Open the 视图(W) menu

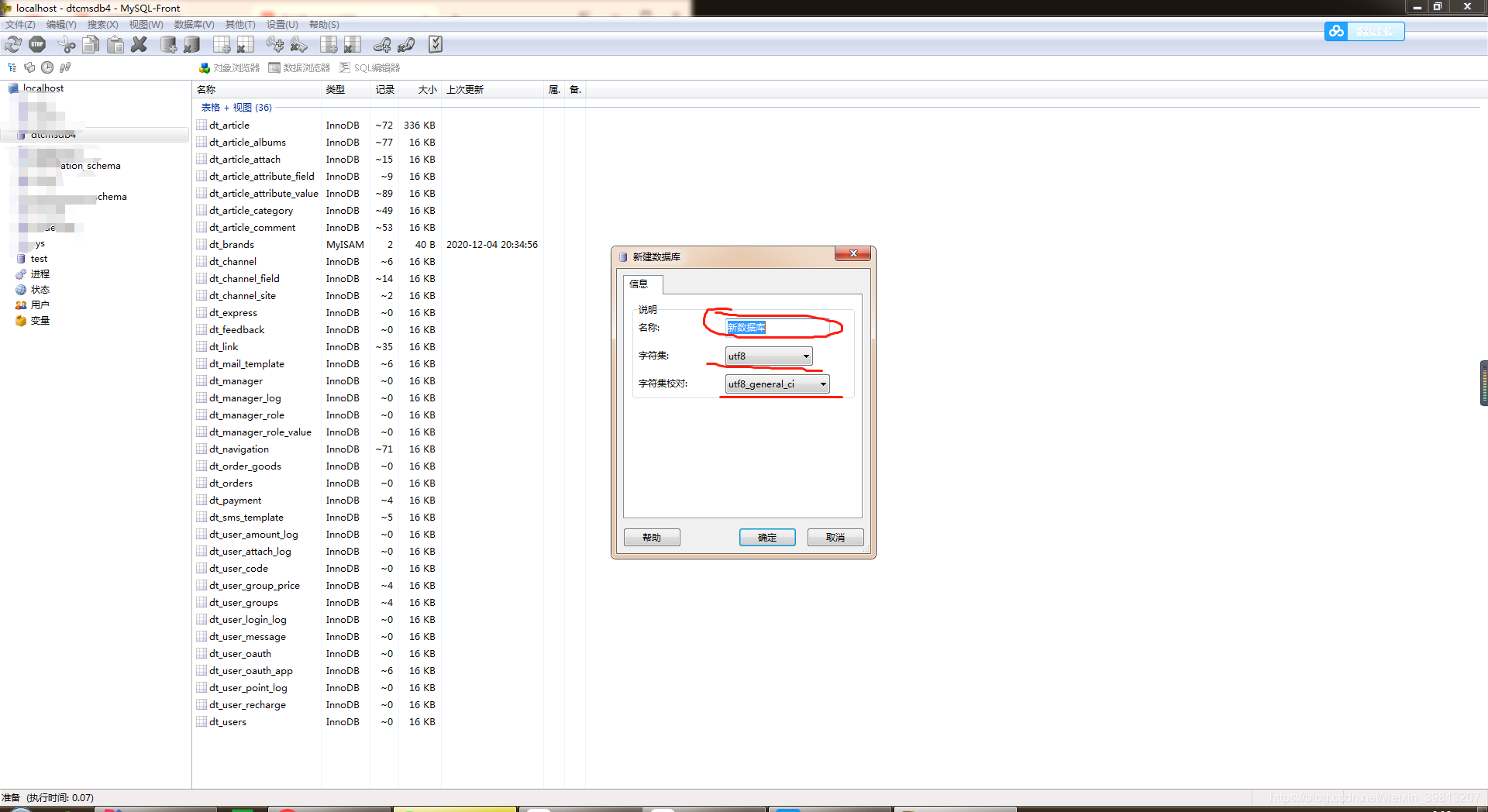(x=146, y=25)
